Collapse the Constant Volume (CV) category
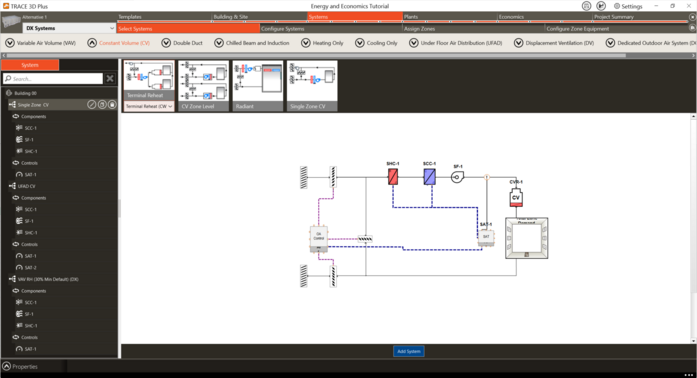This screenshot has width=697, height=378. [x=119, y=43]
